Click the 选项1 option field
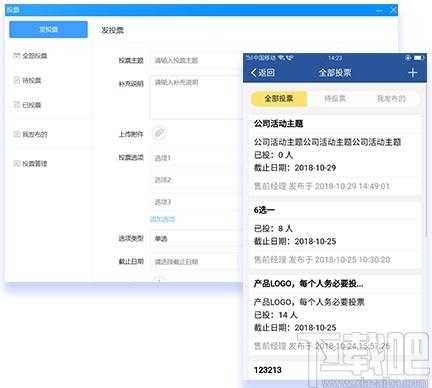The image size is (432, 388). pos(197,158)
